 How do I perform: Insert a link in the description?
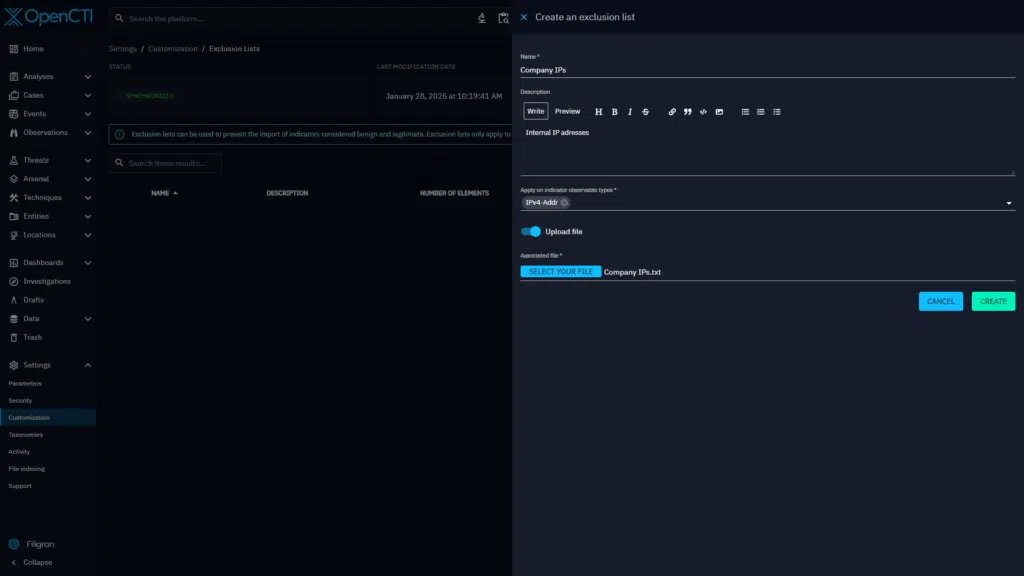672,112
